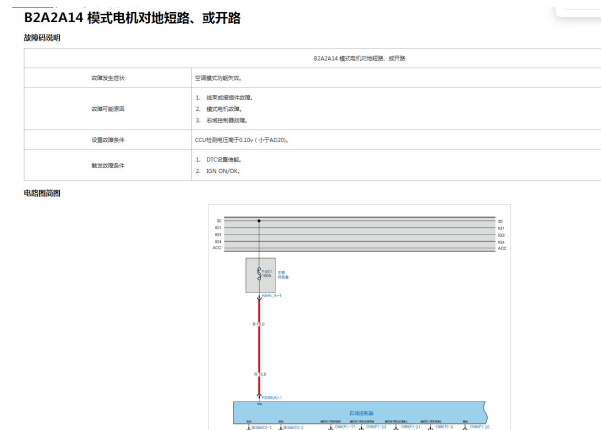This screenshot has width=601, height=430.
Task: Click the 触发故障条件 row label
Action: pyautogui.click(x=108, y=166)
